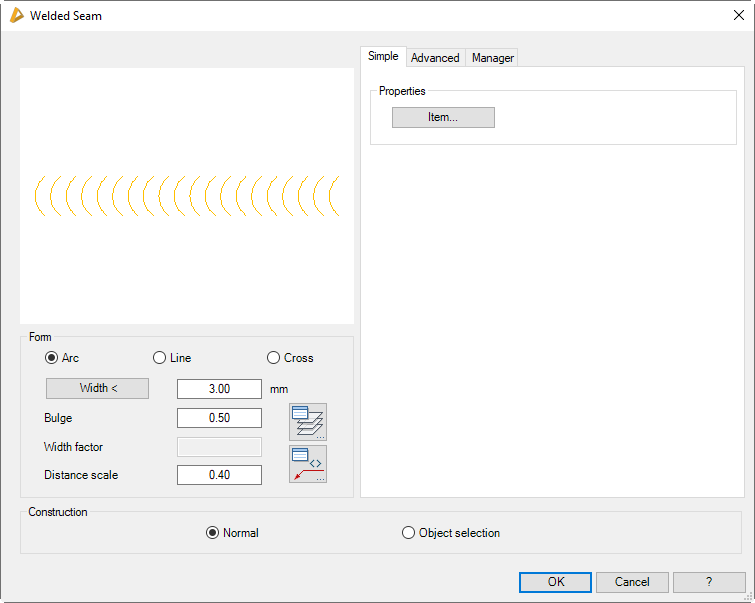The width and height of the screenshot is (755, 603).
Task: Cancel the Welded Seam dialog
Action: click(632, 582)
